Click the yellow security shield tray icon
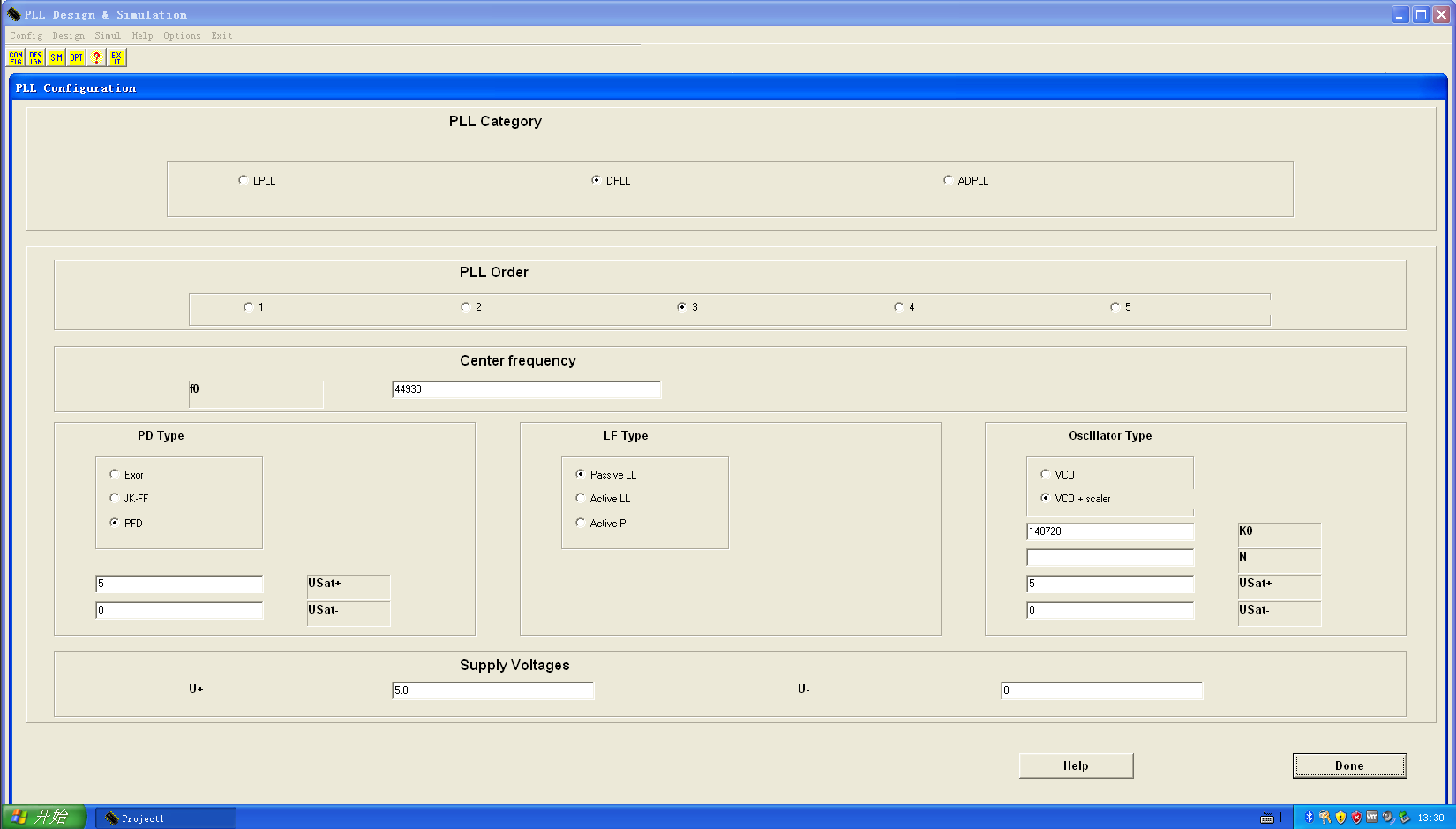The height and width of the screenshot is (829, 1456). click(1341, 818)
